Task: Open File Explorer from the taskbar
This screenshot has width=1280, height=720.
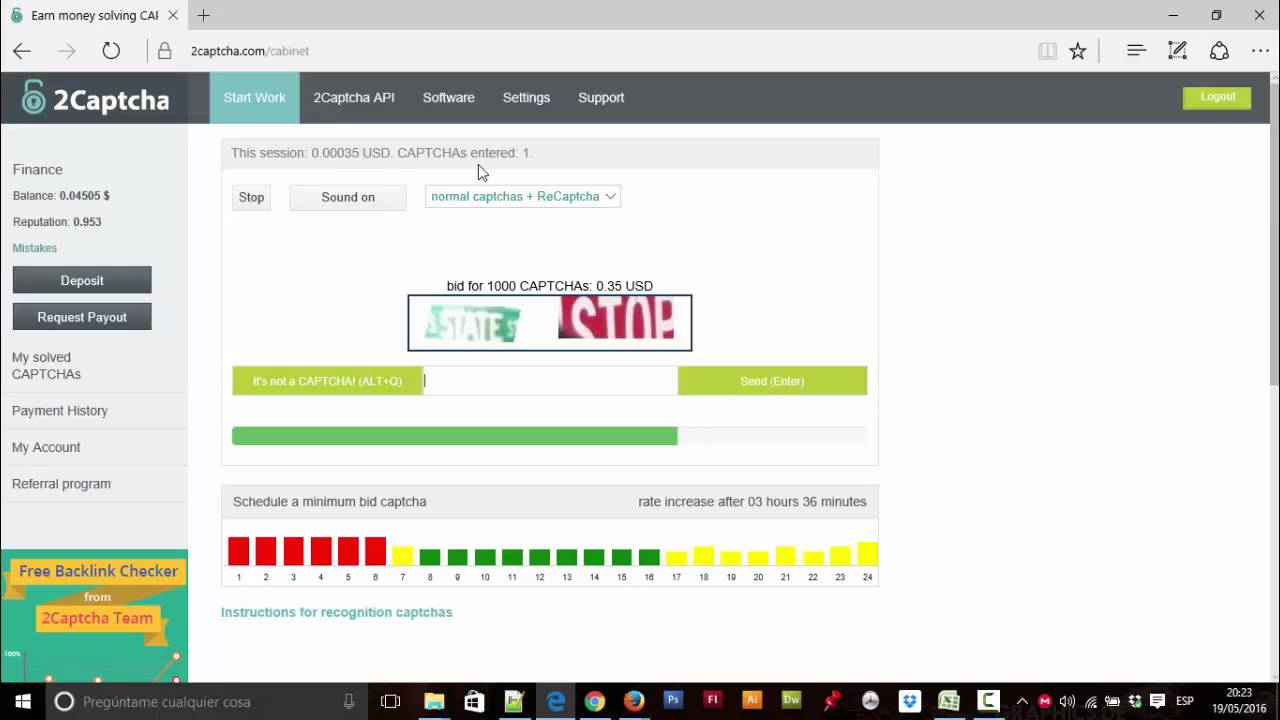Action: 434,702
